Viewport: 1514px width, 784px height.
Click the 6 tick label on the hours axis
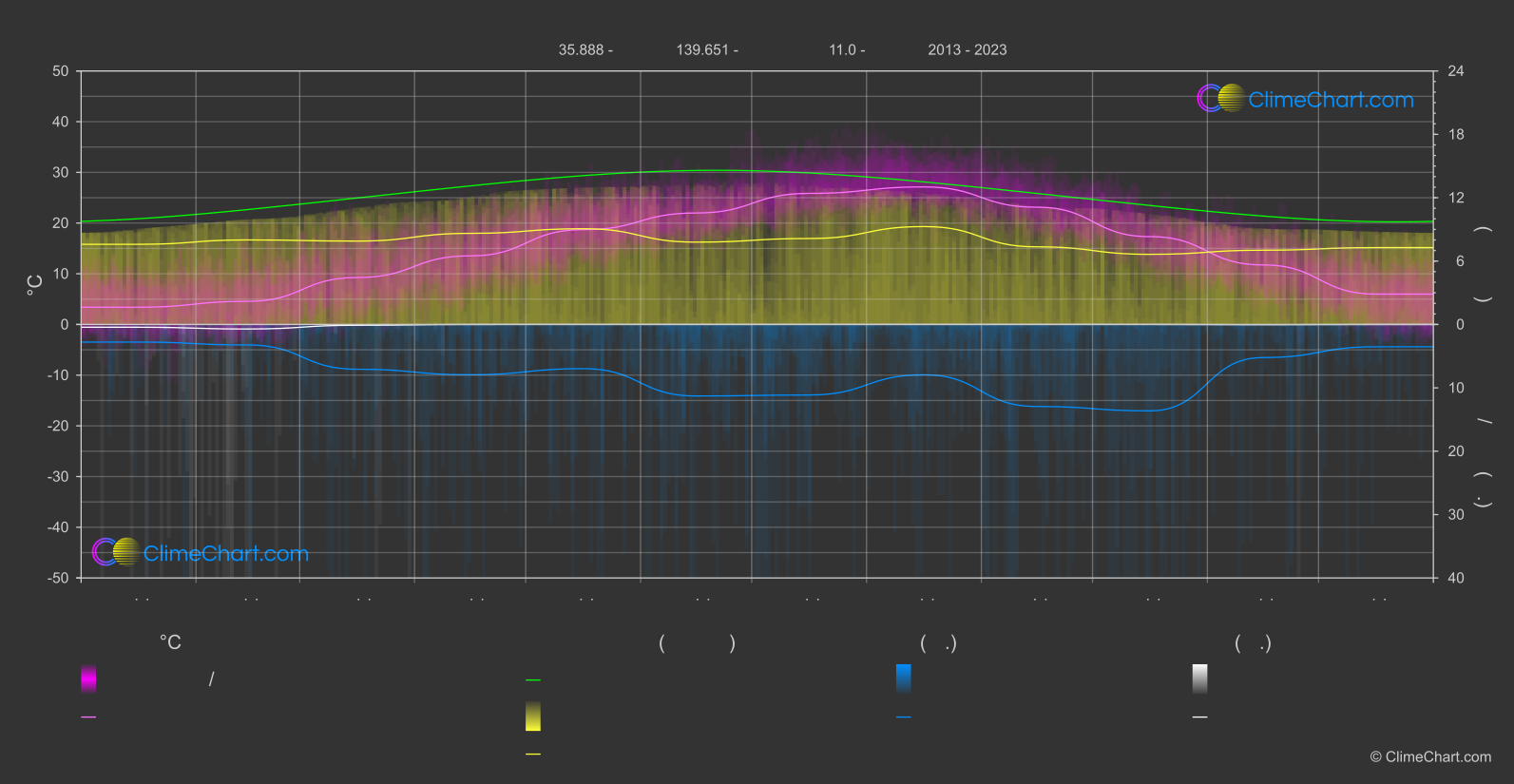tap(1460, 261)
